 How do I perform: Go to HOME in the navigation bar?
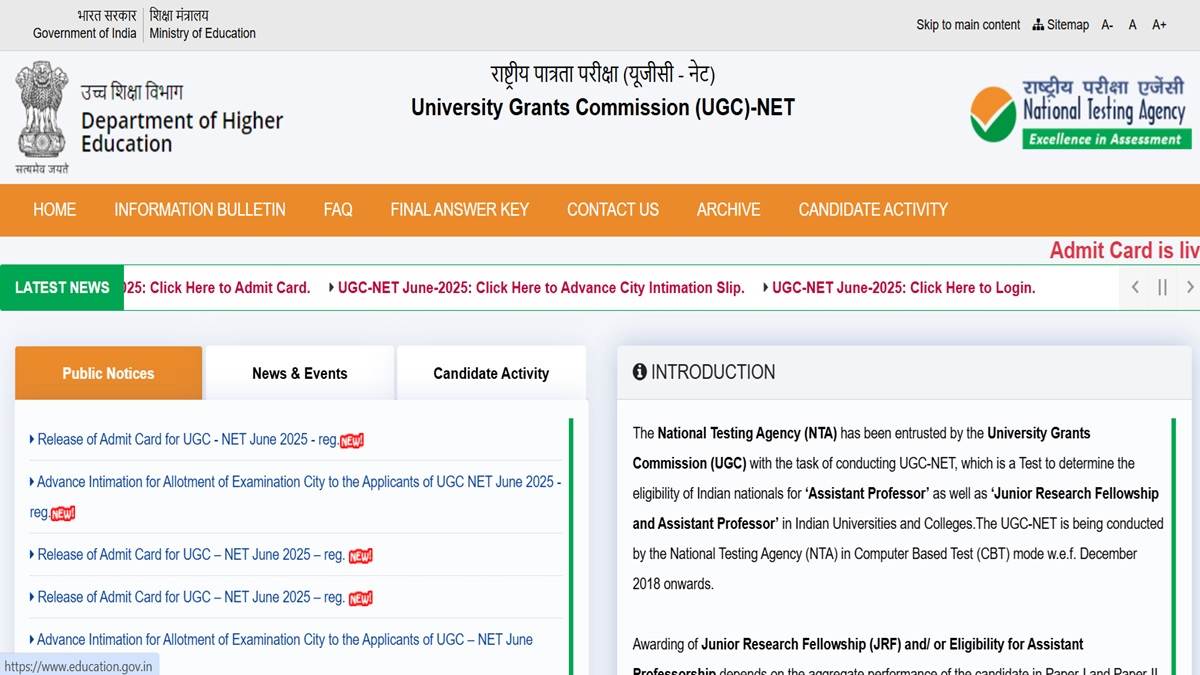click(54, 209)
